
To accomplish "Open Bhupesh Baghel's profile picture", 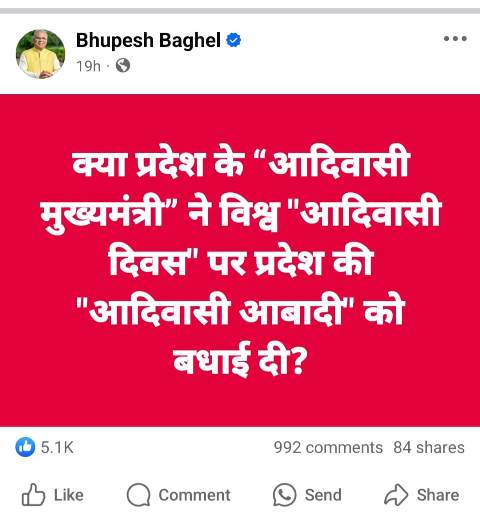I will point(40,54).
